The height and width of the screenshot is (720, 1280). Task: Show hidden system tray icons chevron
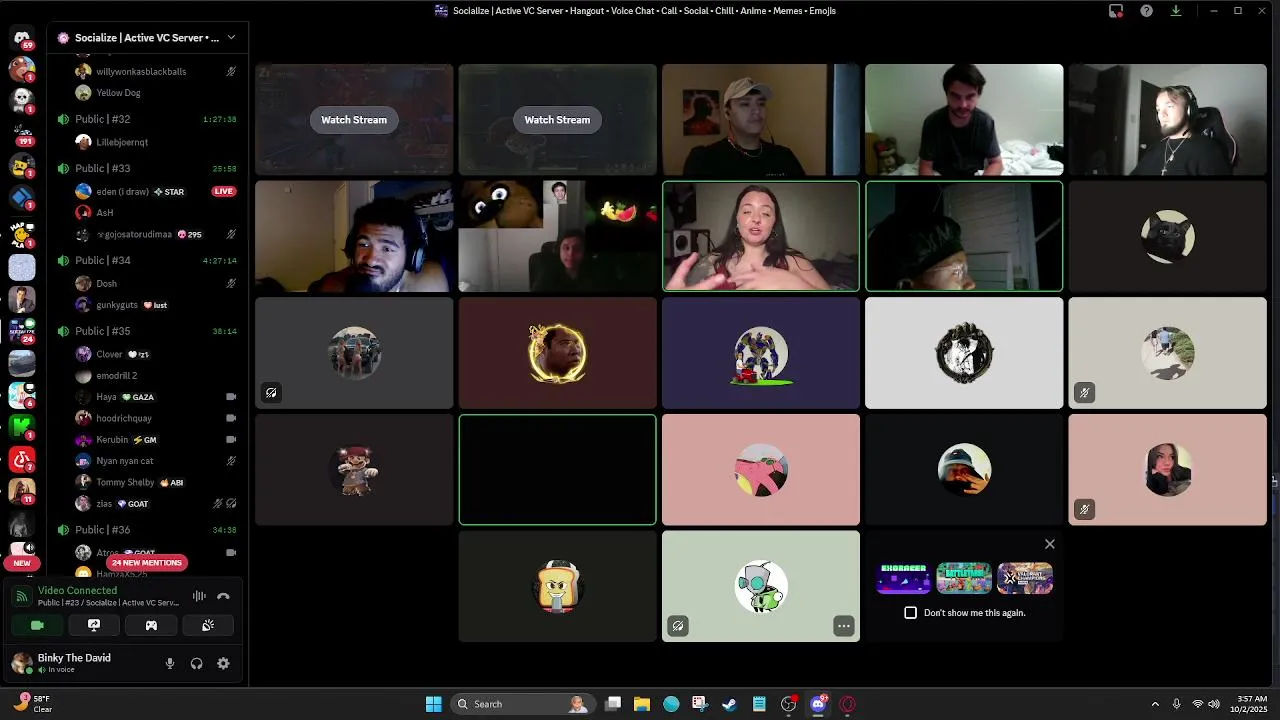1155,704
